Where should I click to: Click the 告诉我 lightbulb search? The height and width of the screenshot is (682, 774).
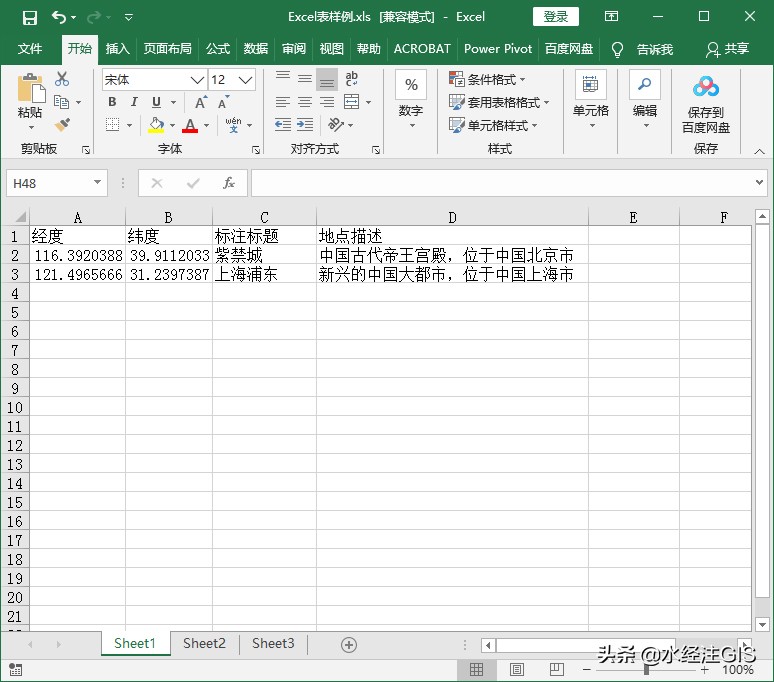tap(643, 49)
